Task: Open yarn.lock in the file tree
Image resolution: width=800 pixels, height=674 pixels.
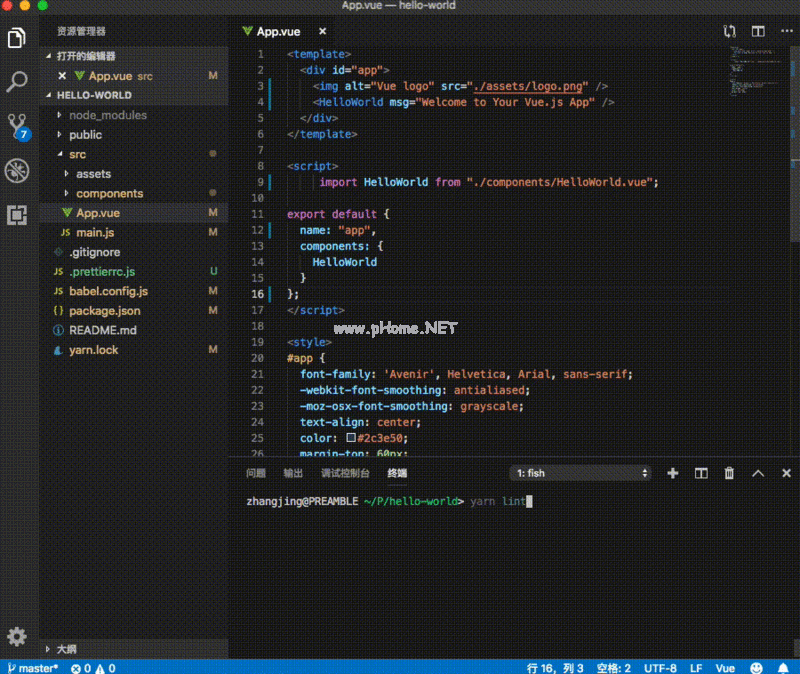Action: tap(134, 350)
